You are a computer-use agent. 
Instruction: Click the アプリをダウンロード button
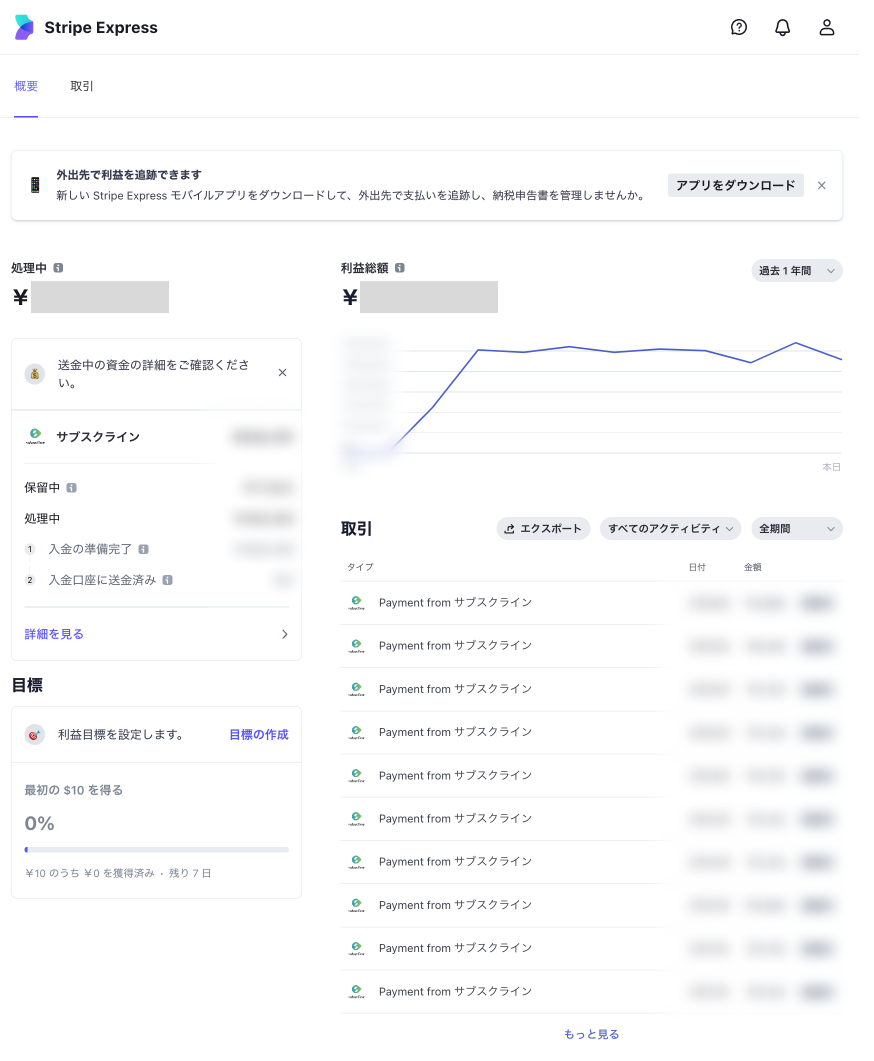click(x=735, y=185)
